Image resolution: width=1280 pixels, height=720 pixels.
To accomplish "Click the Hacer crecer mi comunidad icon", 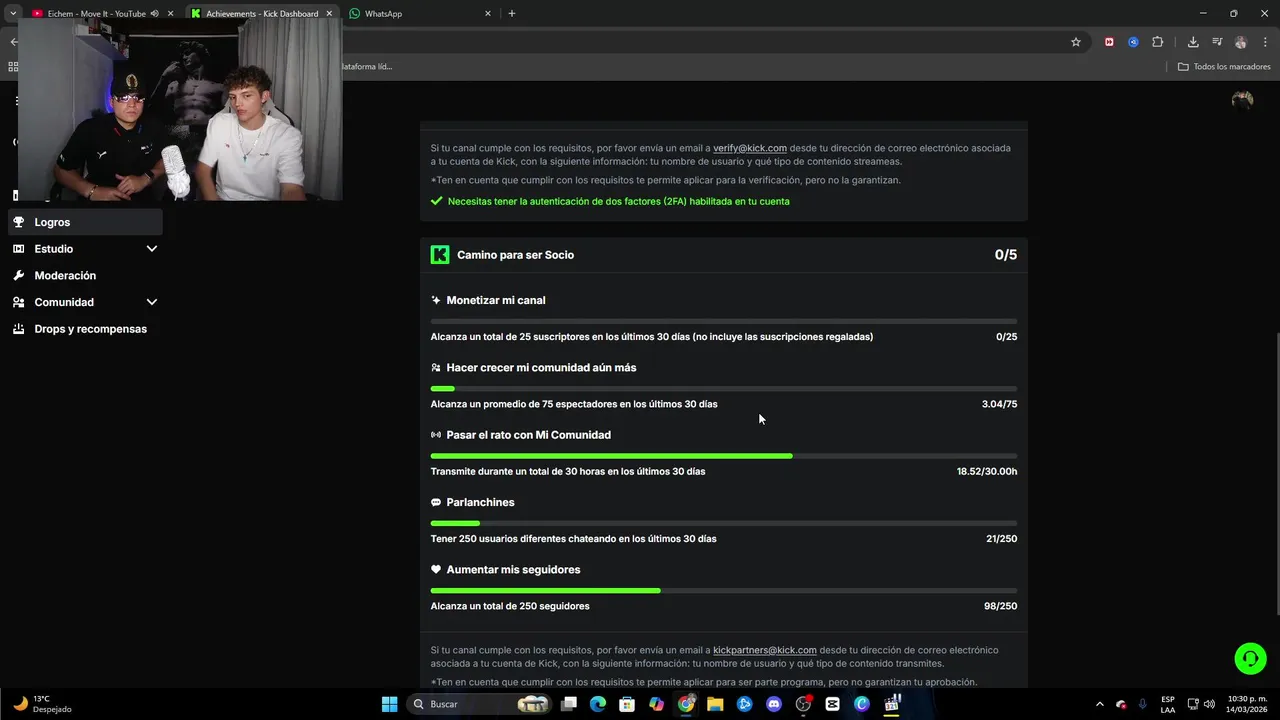I will click(436, 368).
